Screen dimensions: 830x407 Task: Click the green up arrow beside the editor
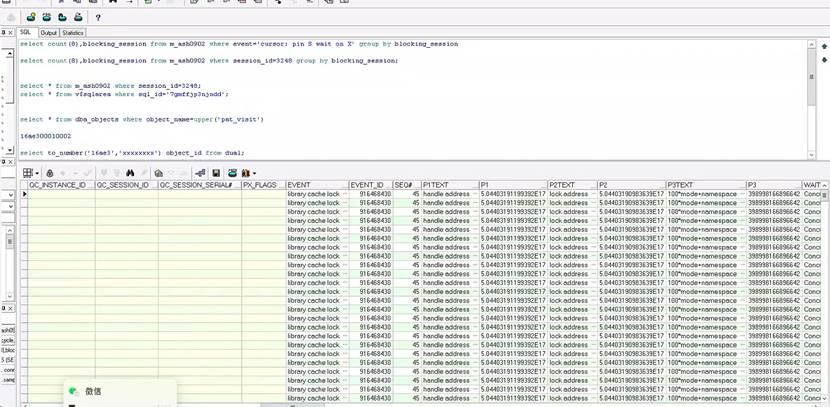pyautogui.click(x=824, y=47)
